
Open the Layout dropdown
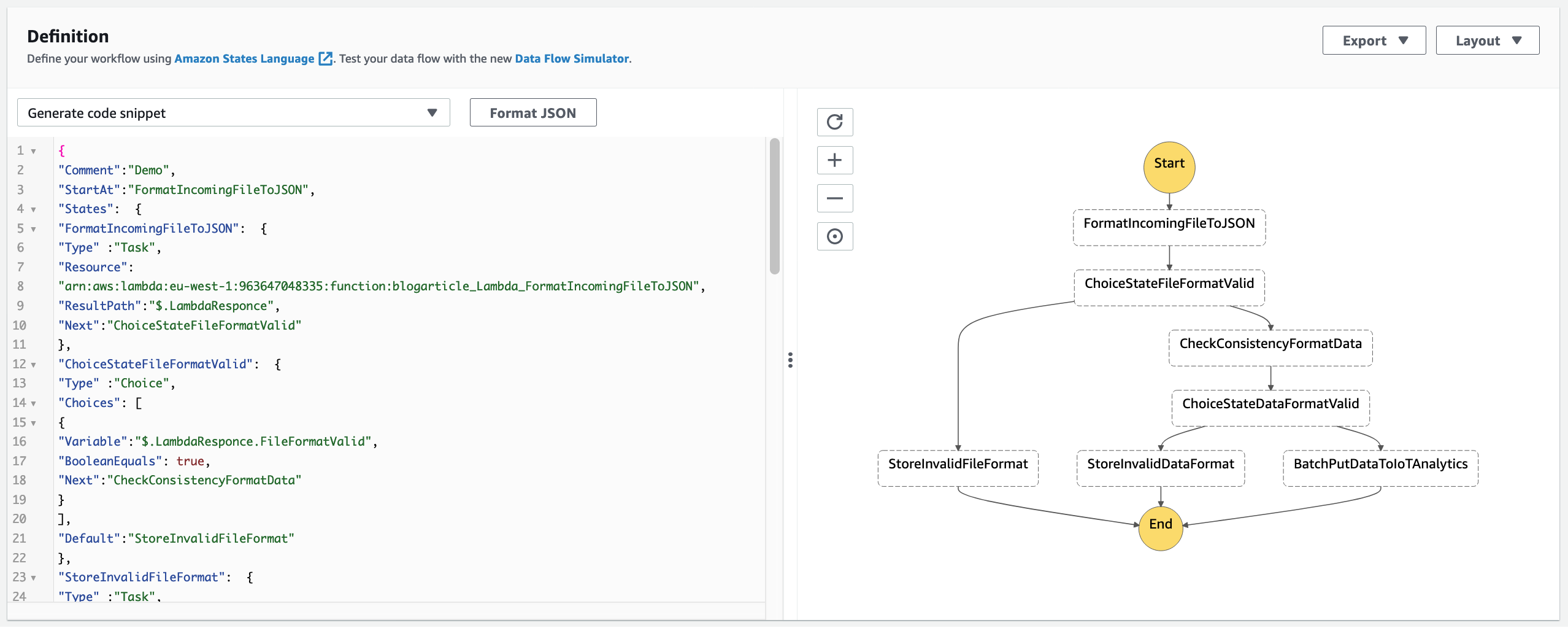tap(1487, 40)
